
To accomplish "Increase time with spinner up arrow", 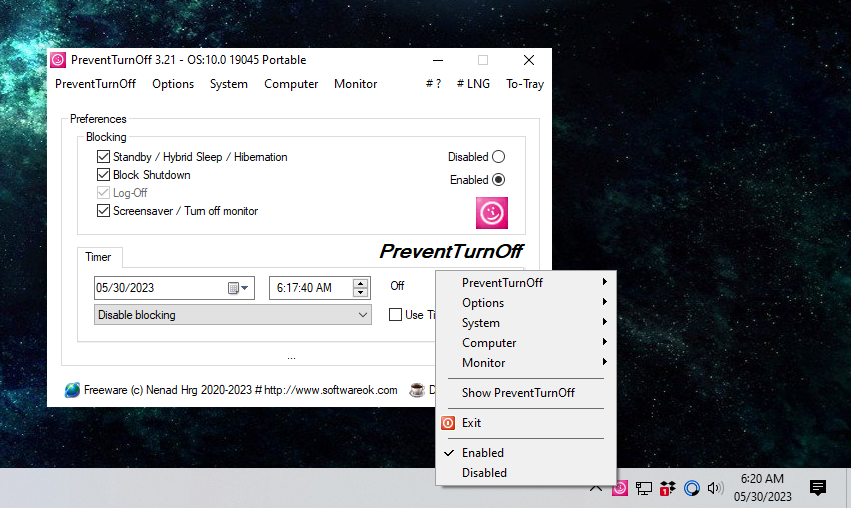I will 360,283.
